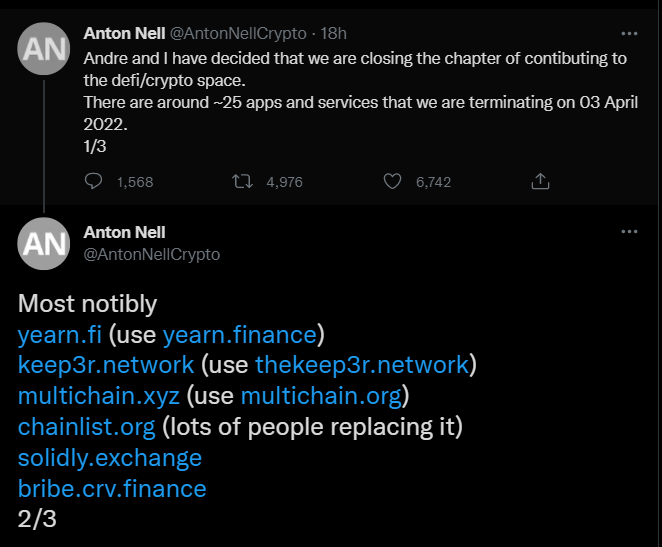
Task: Visit the keep3r.network link
Action: click(106, 365)
